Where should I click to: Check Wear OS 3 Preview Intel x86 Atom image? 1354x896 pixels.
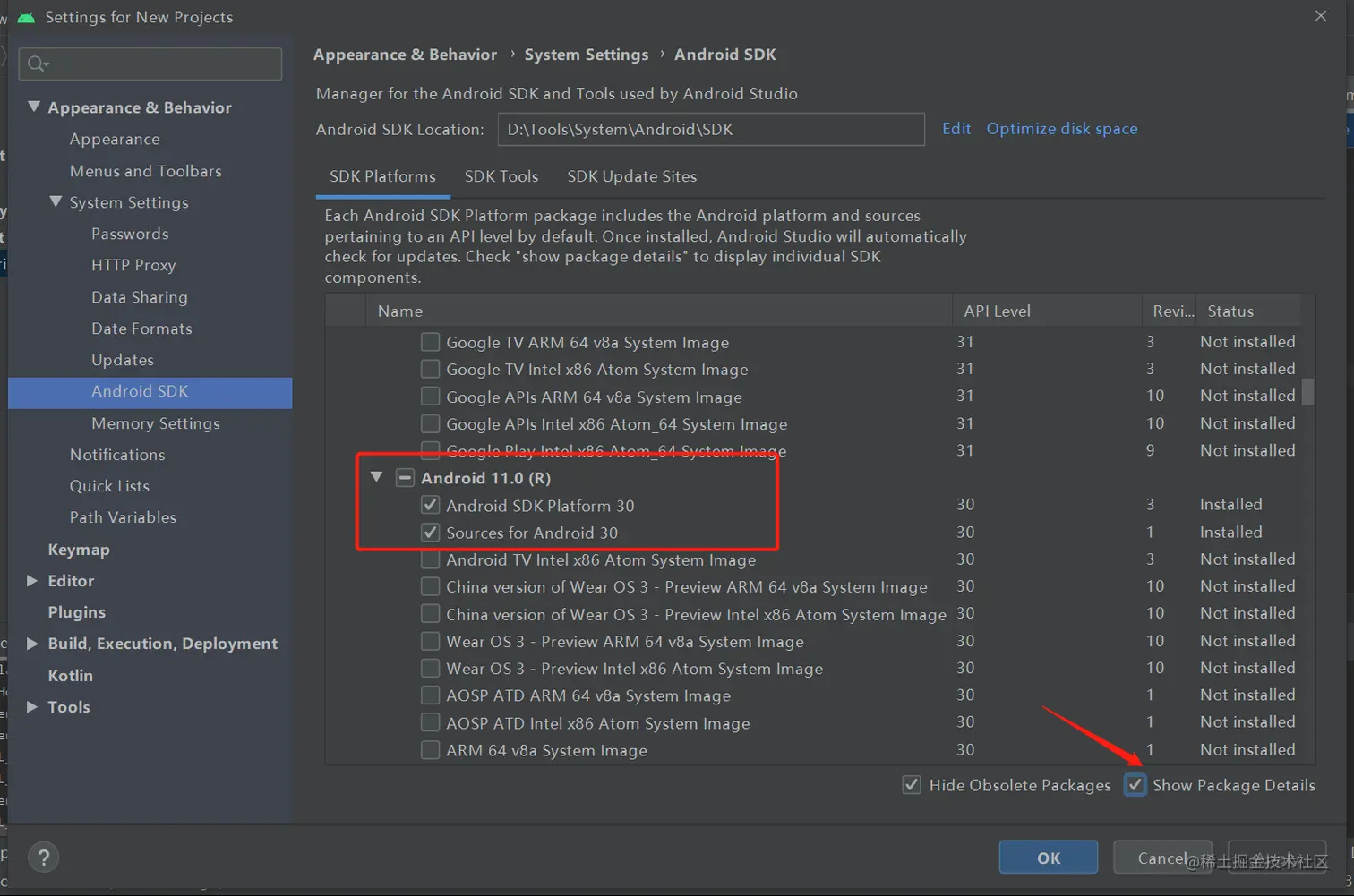[x=431, y=669]
